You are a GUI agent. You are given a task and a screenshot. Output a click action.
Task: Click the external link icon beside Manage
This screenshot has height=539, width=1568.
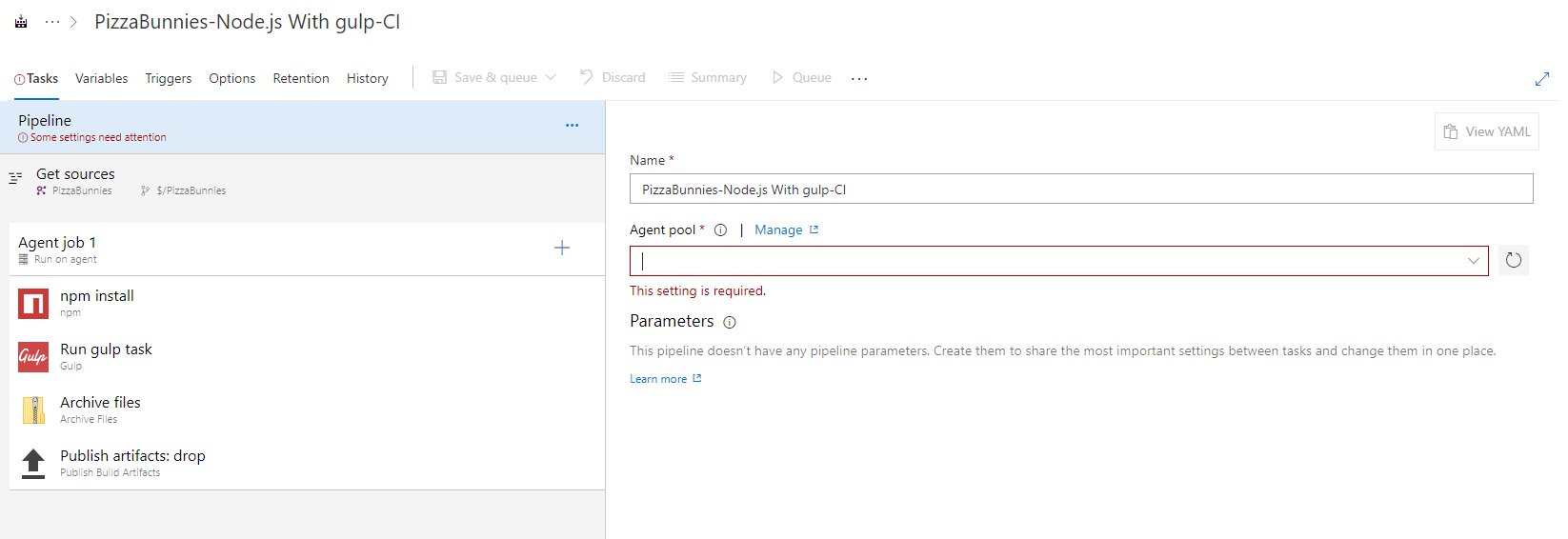814,230
